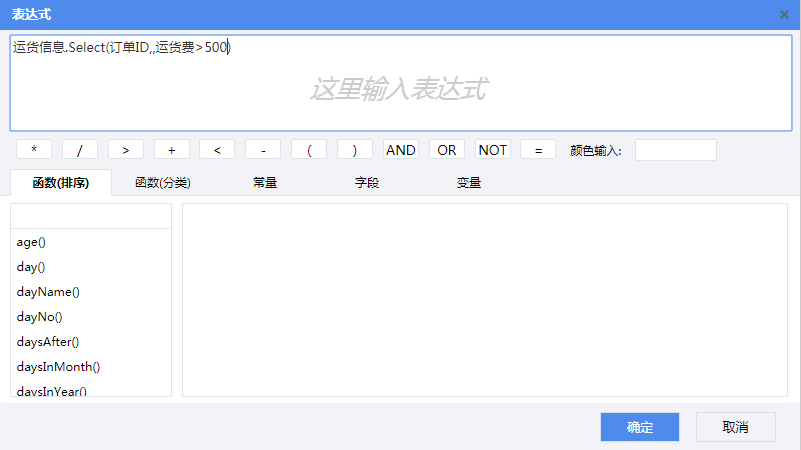Insert the plus (+) operator
Screen dimensions: 801x450
(172, 150)
